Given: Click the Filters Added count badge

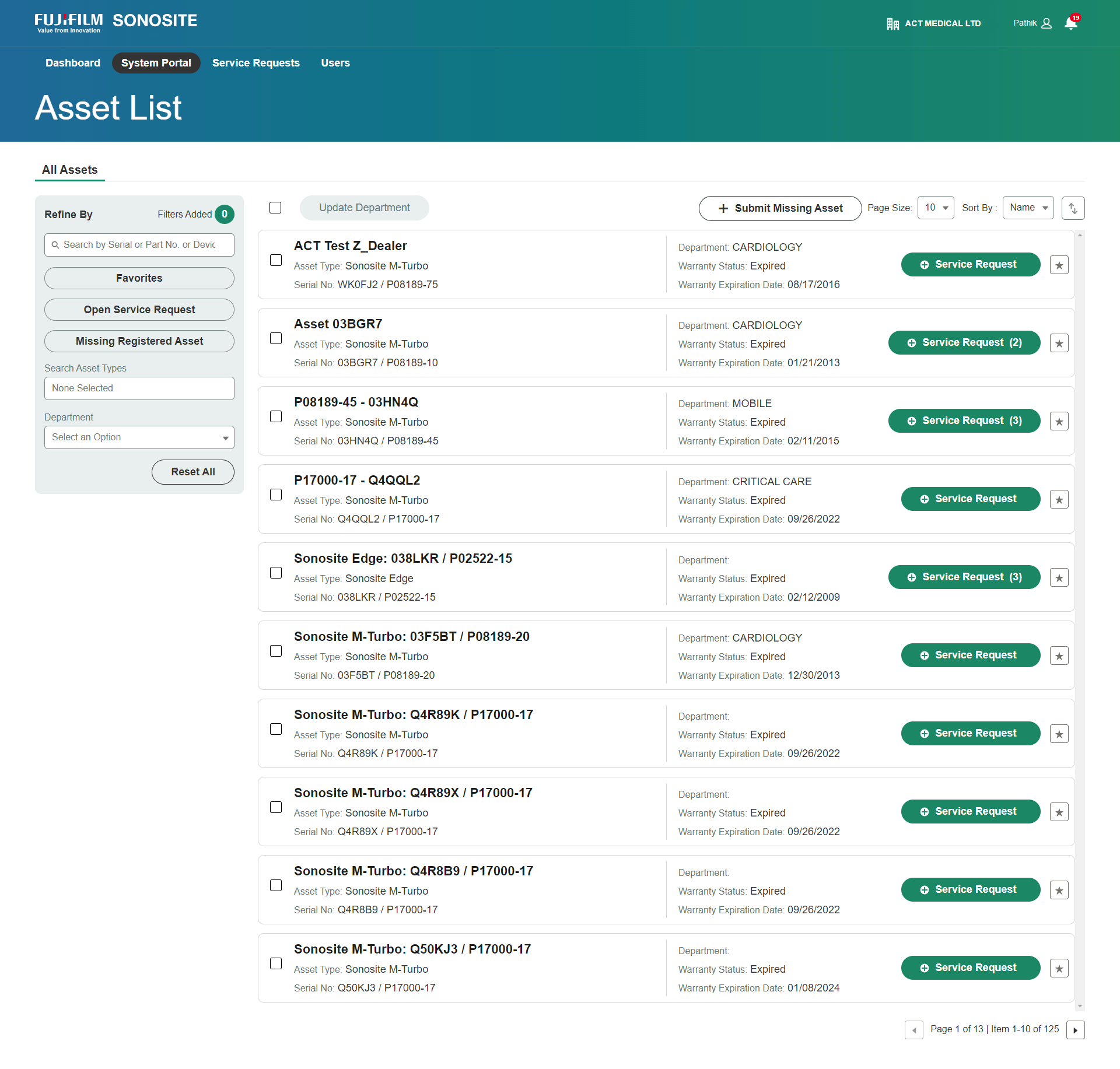Looking at the screenshot, I should click(225, 215).
